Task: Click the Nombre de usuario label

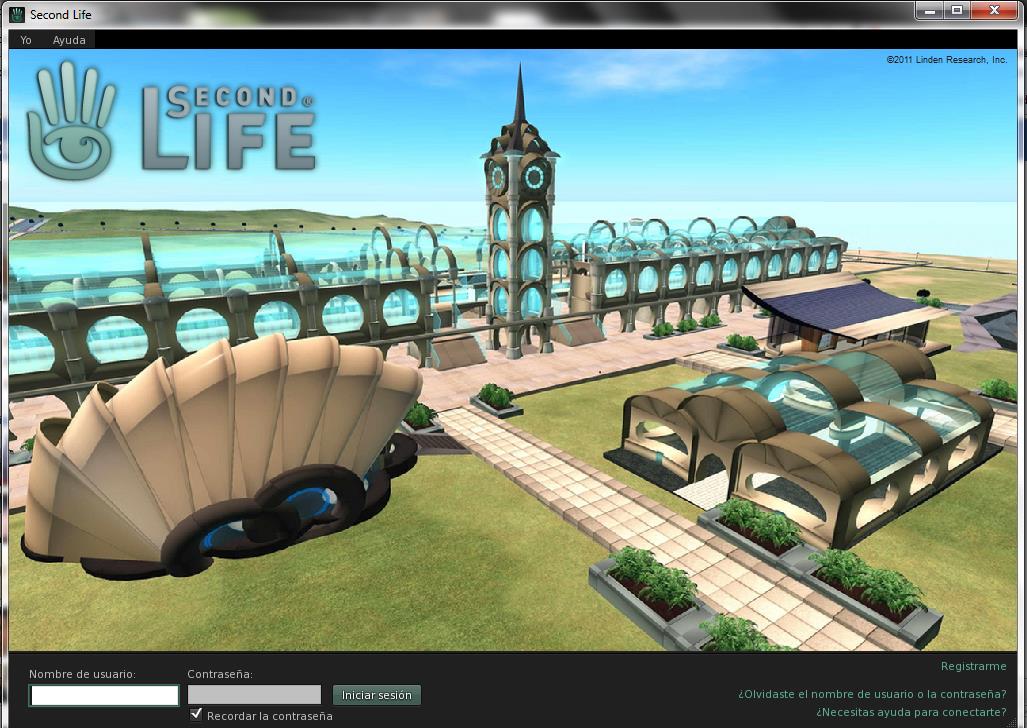Action: 82,675
